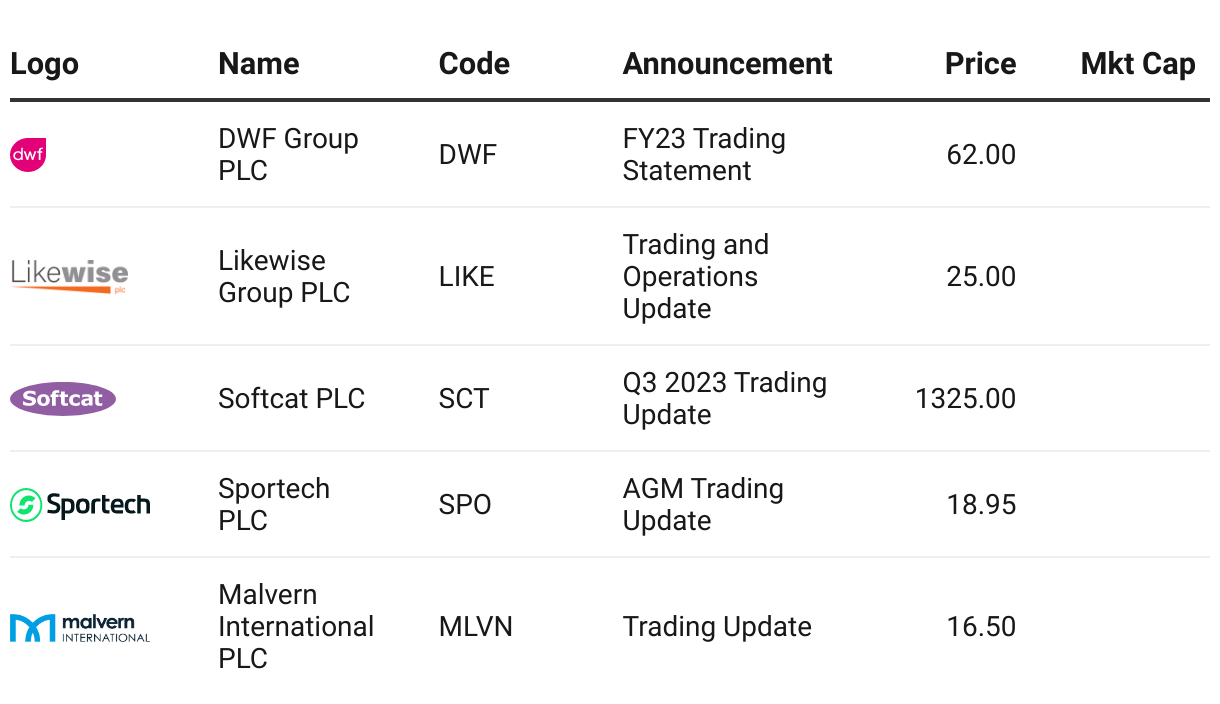Open the FY23 Trading Statement announcement
Image resolution: width=1220 pixels, height=704 pixels.
pyautogui.click(x=704, y=155)
